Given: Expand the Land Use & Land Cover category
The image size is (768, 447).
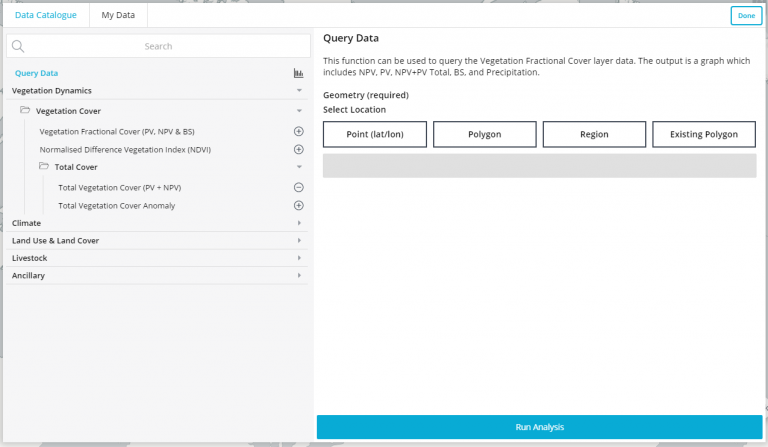Looking at the screenshot, I should tap(299, 240).
